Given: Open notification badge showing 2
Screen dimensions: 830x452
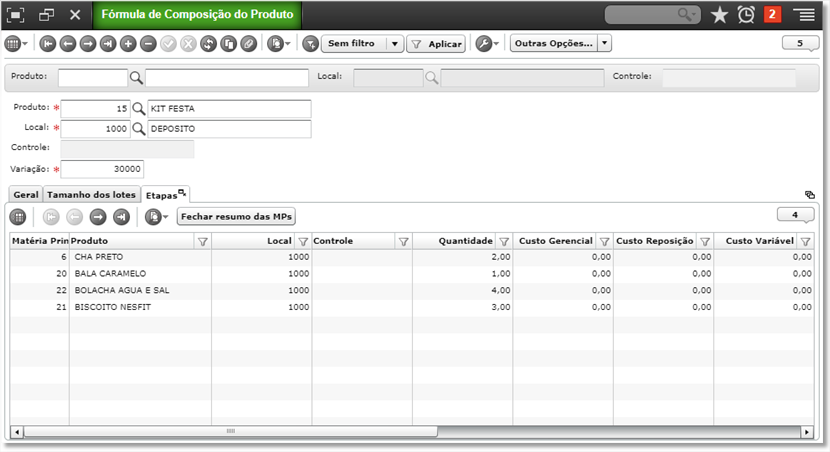Looking at the screenshot, I should (x=772, y=14).
